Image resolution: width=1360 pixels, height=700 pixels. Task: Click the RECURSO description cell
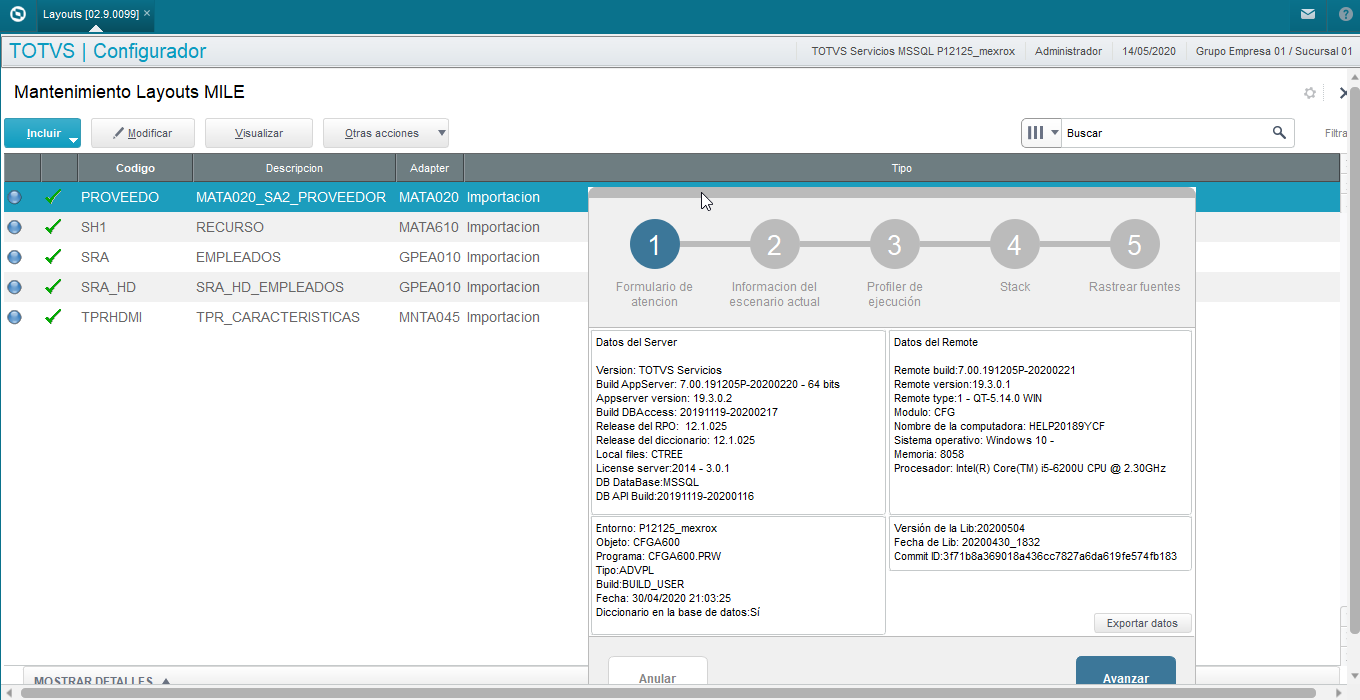[294, 227]
